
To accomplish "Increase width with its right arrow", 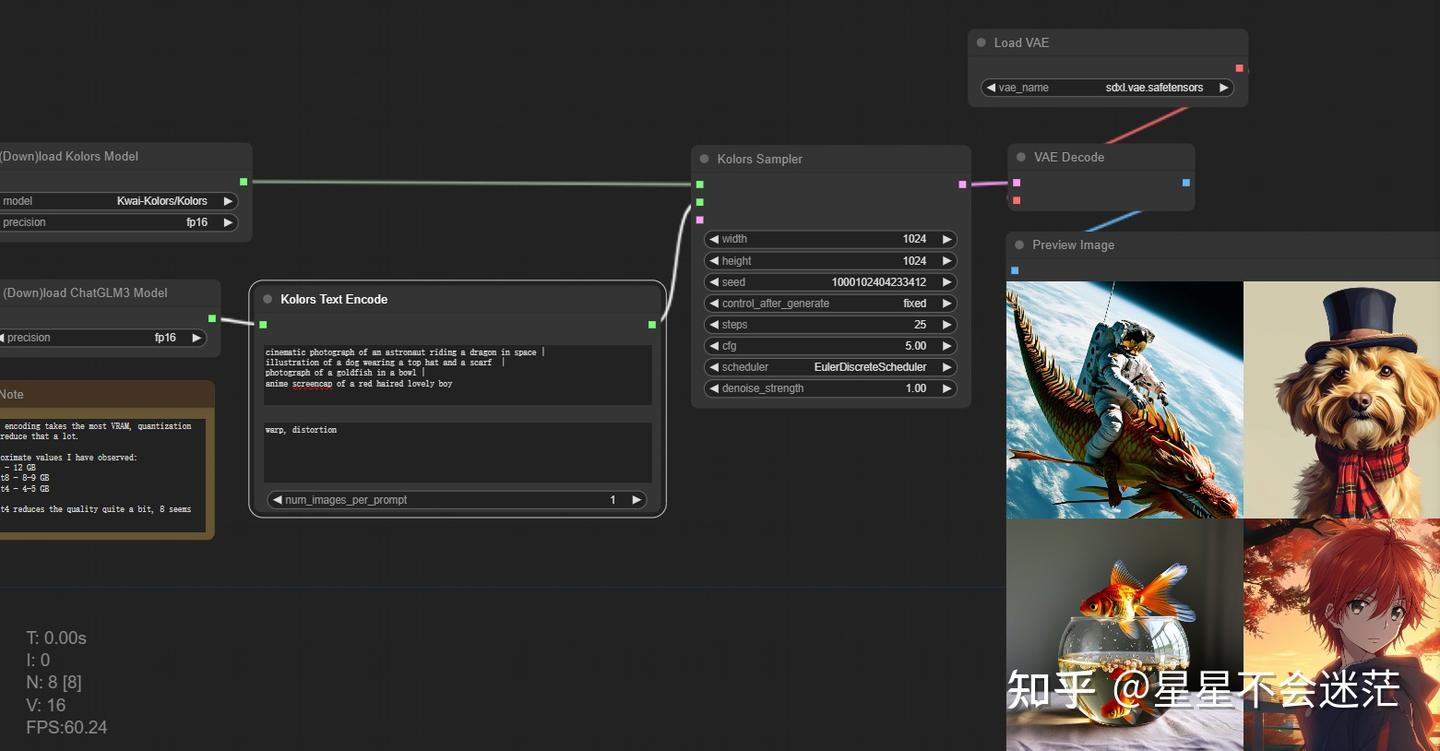I will [946, 239].
